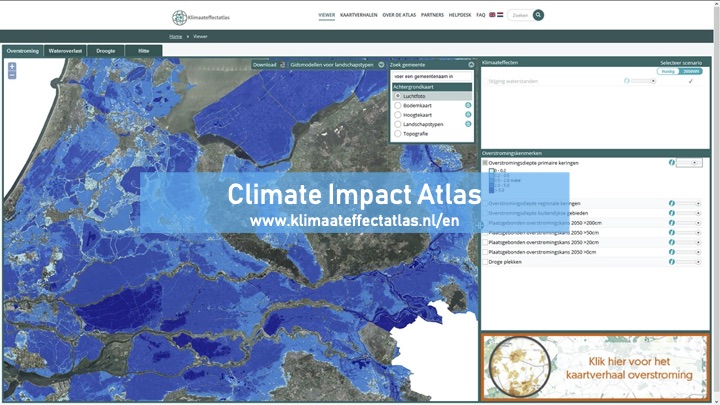720x405 pixels.
Task: Click the Achtergrondkaart section header
Action: tap(432, 87)
